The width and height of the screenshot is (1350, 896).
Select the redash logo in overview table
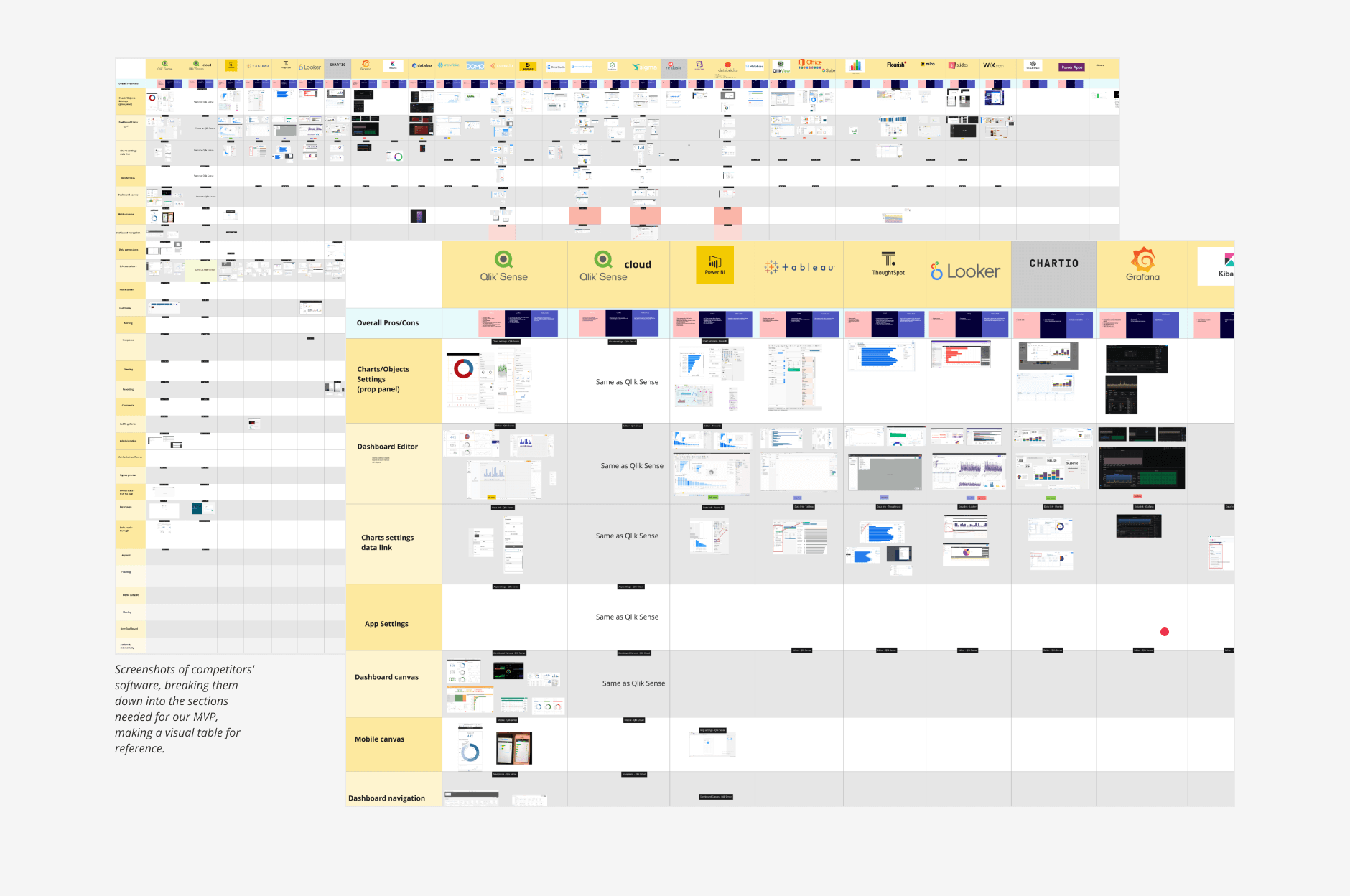[x=673, y=66]
